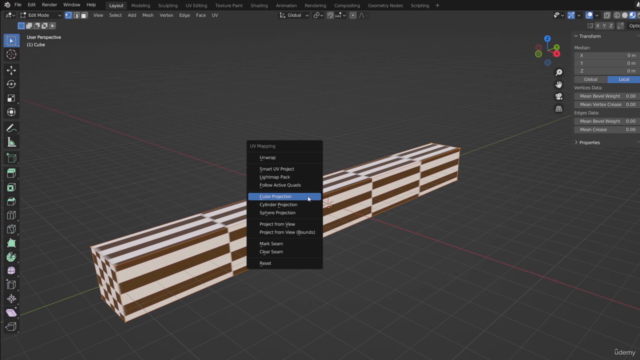Activate the Cursor tool
Image resolution: width=640 pixels, height=360 pixels.
(x=11, y=55)
